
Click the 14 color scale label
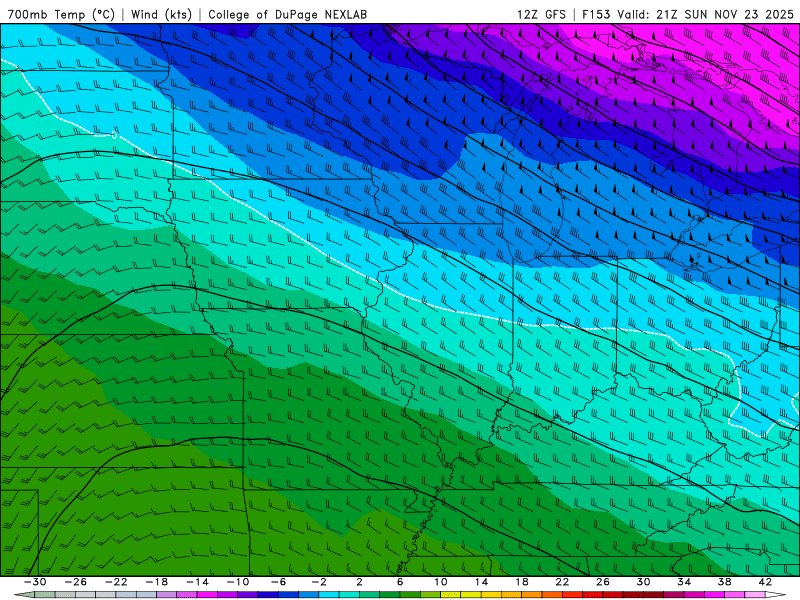pyautogui.click(x=481, y=582)
